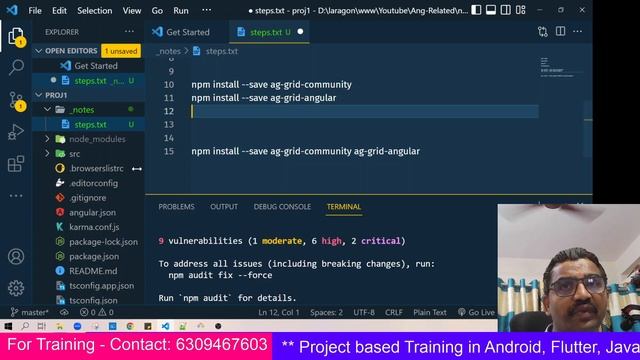Toggle the bottom panel layout button
The width and height of the screenshot is (640, 360).
point(491,10)
